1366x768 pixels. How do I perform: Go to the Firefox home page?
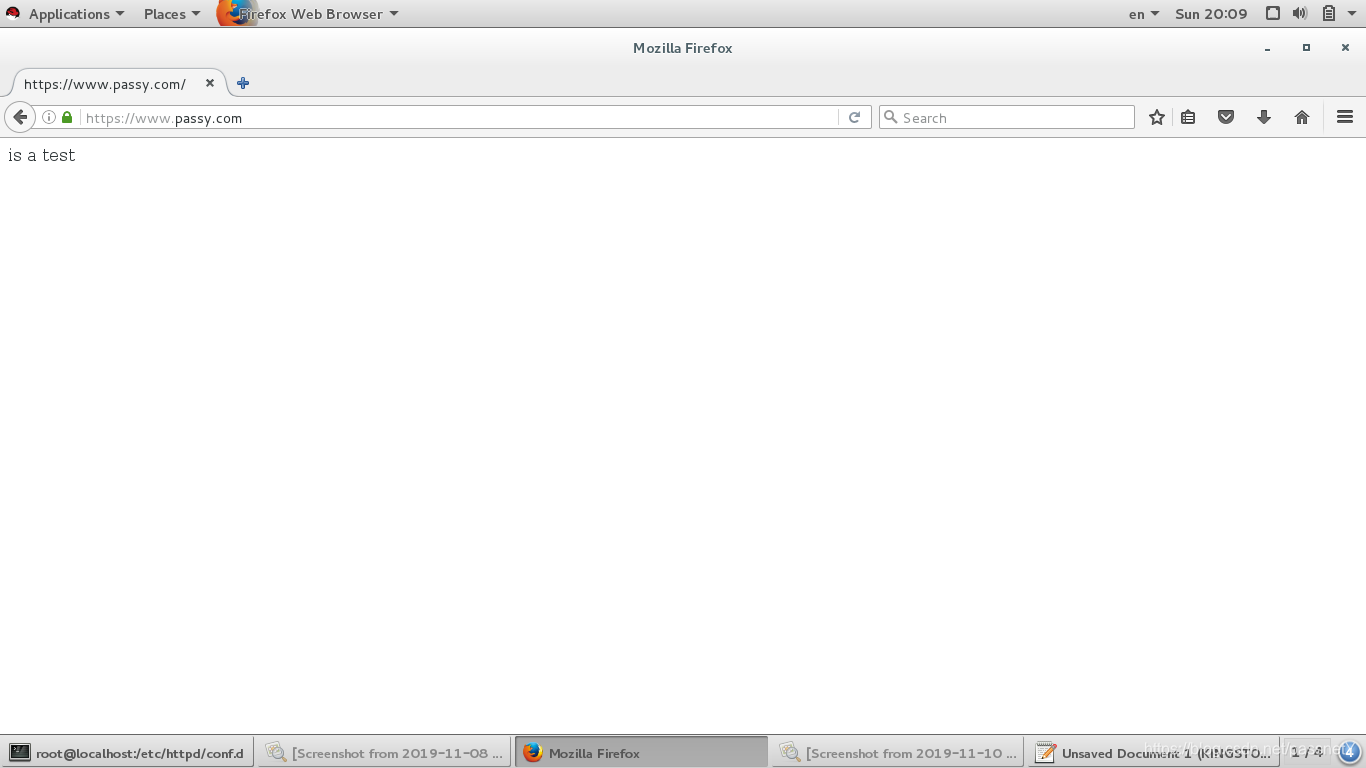click(x=1302, y=117)
